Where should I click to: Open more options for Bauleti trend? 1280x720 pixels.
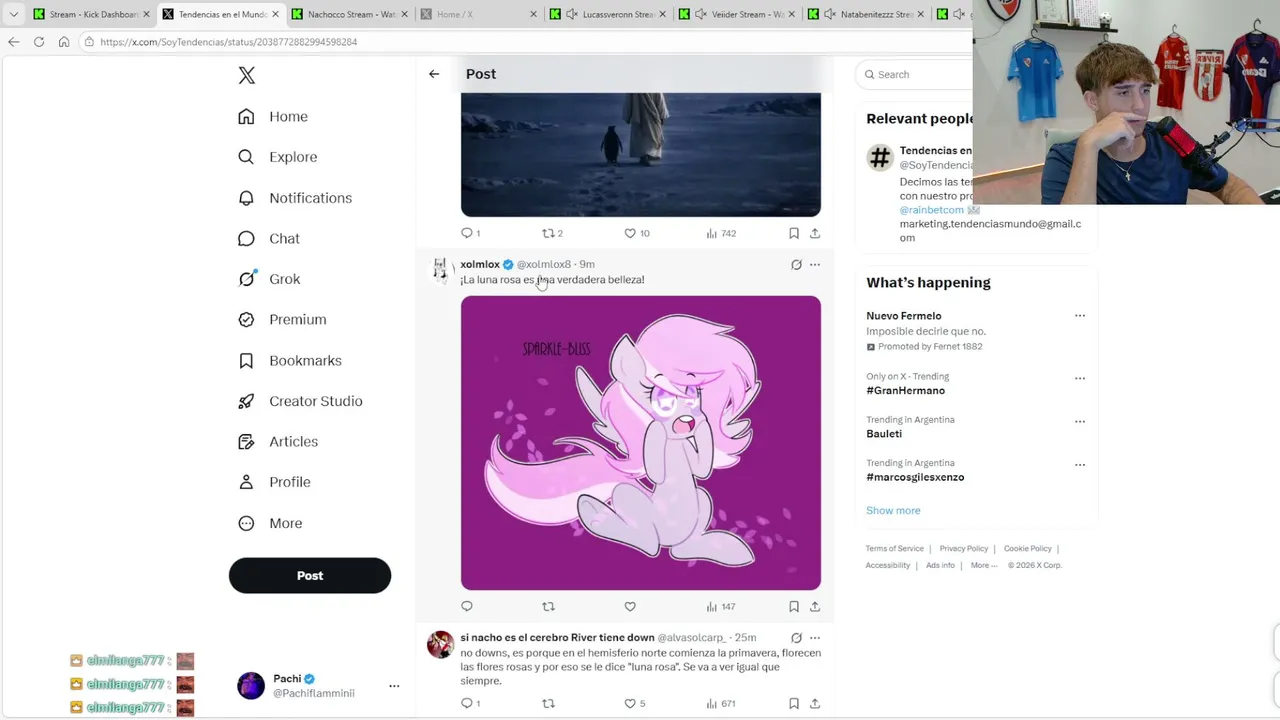click(1080, 422)
